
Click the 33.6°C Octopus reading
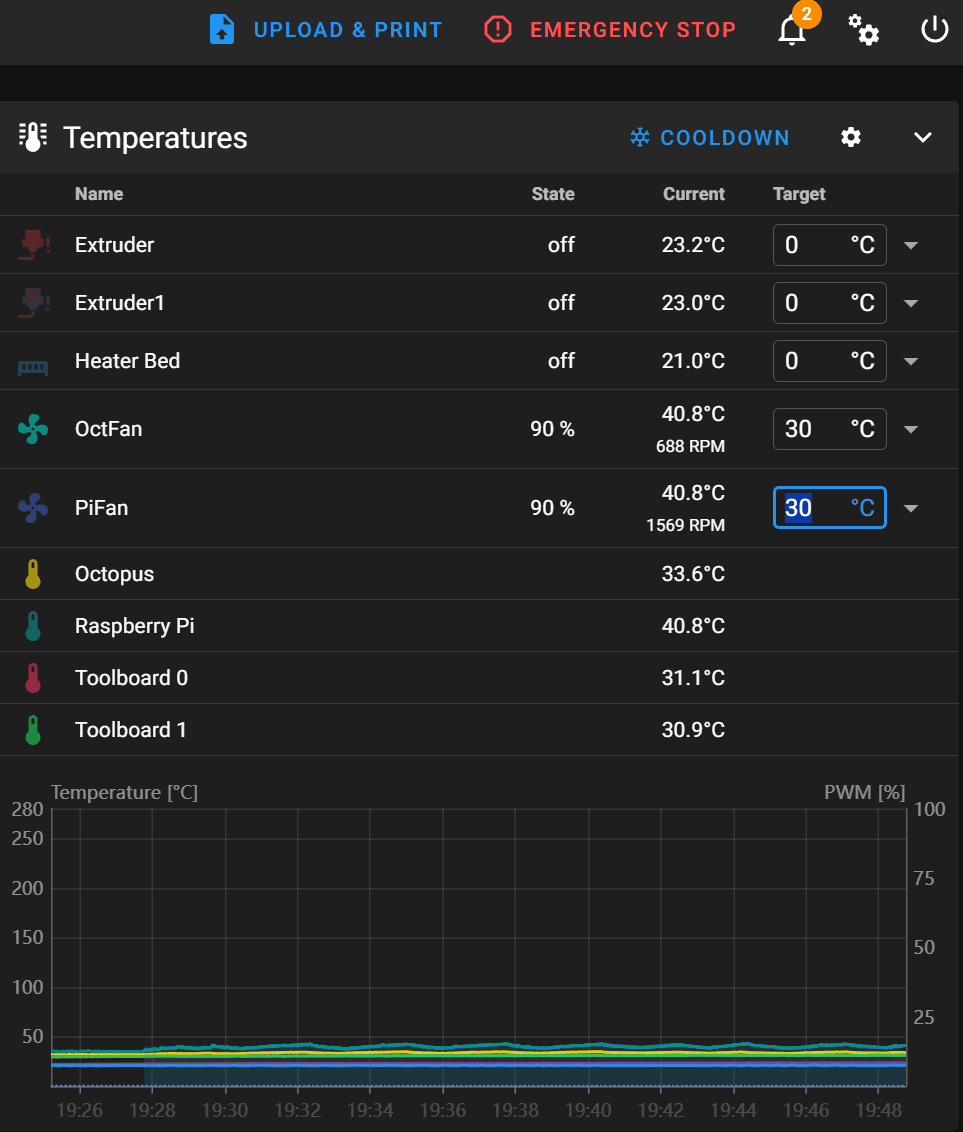(x=693, y=574)
